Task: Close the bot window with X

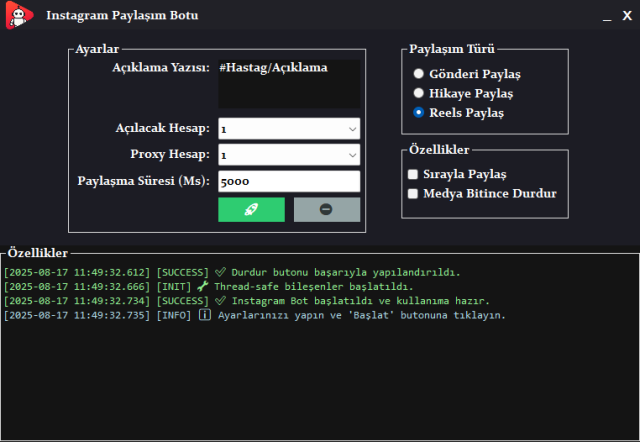Action: 626,17
